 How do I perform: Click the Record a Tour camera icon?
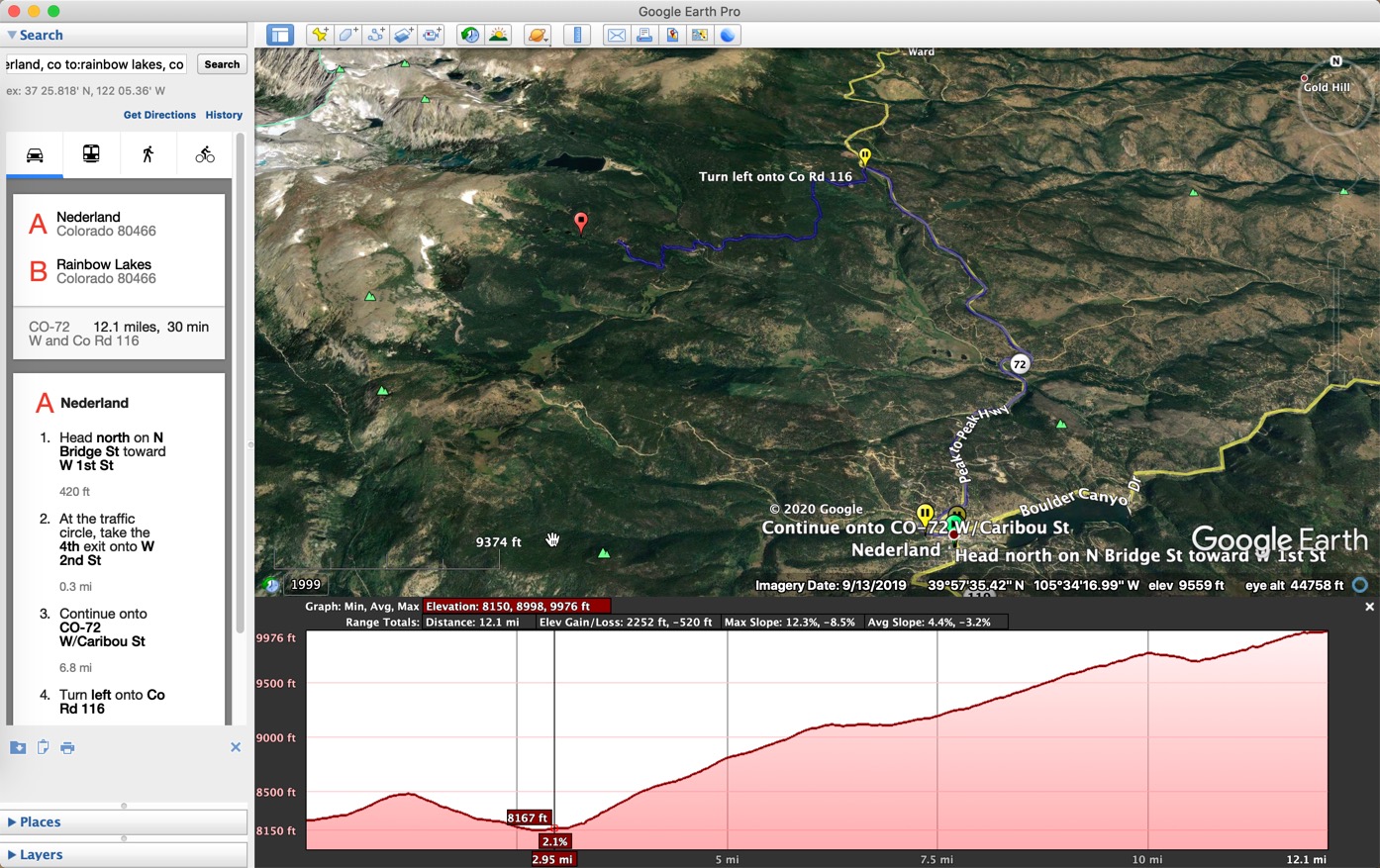(x=432, y=35)
